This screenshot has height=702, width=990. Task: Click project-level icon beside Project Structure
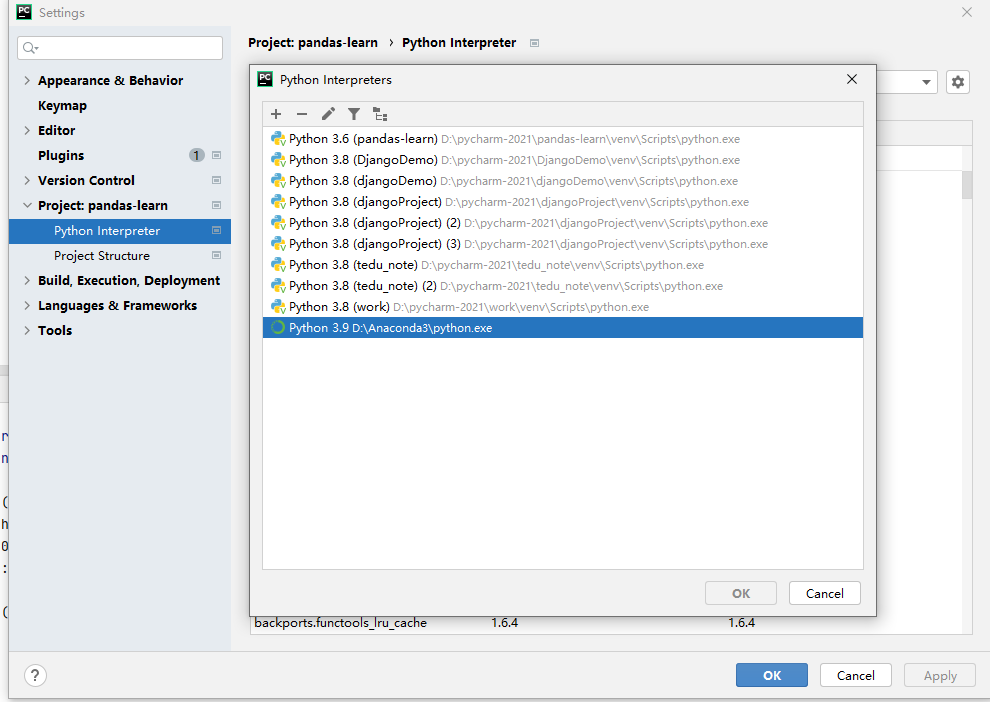click(217, 256)
